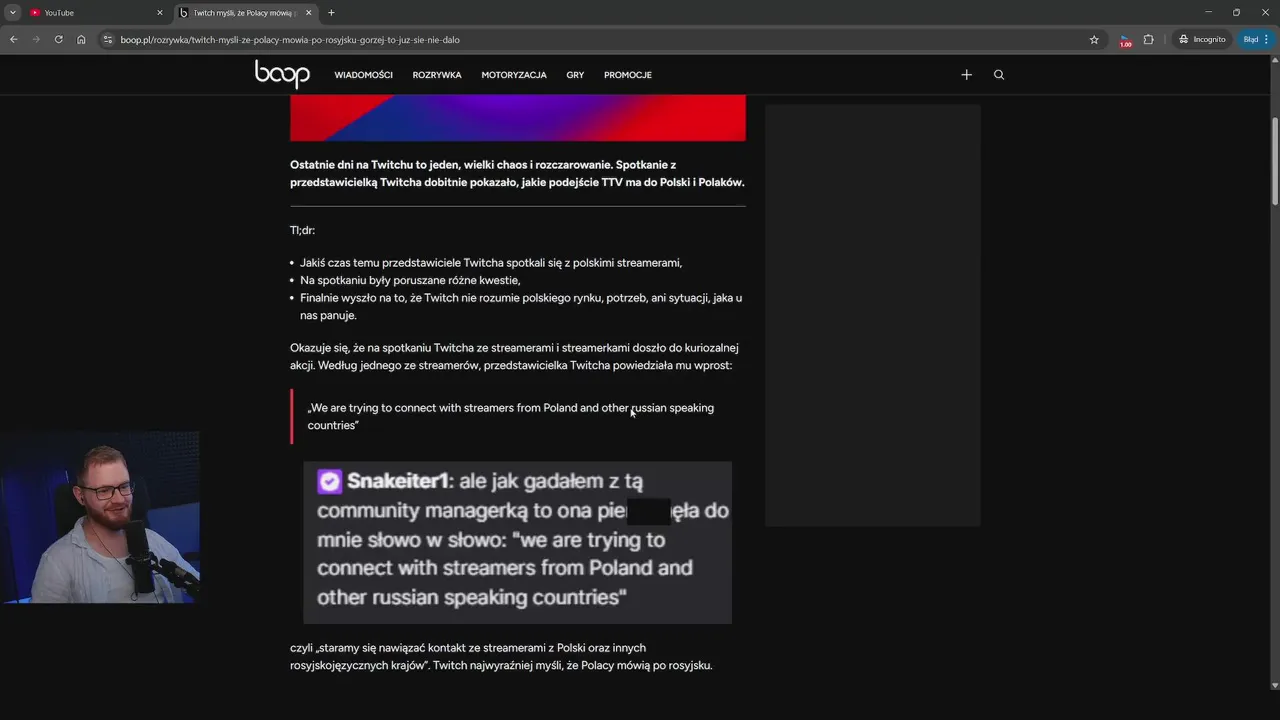
Task: View site information icon in address bar
Action: click(108, 40)
